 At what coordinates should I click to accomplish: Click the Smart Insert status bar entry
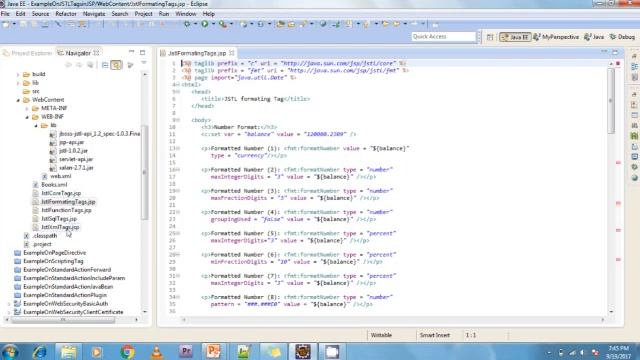pyautogui.click(x=435, y=335)
